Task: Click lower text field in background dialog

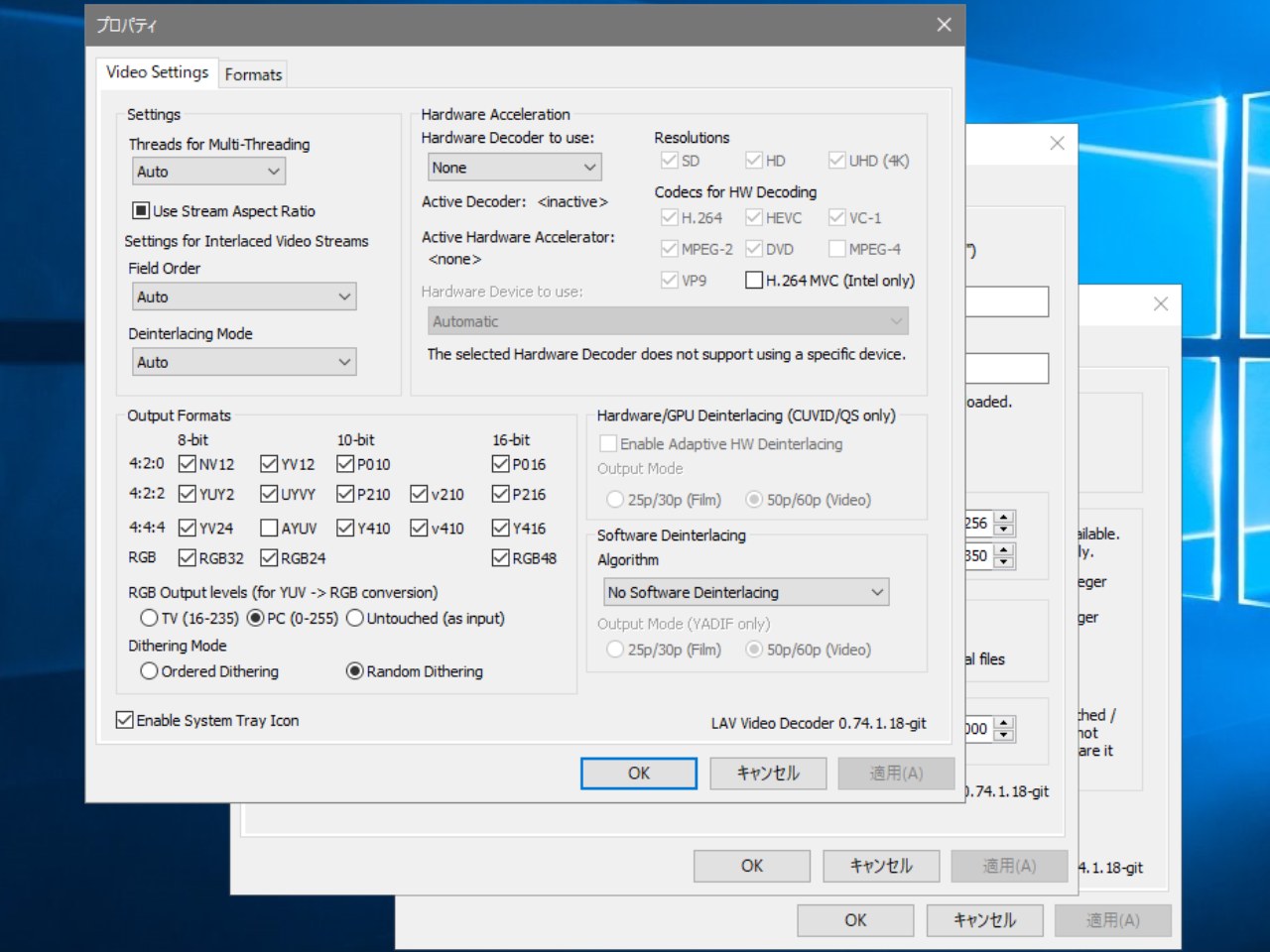Action: pos(1007,369)
